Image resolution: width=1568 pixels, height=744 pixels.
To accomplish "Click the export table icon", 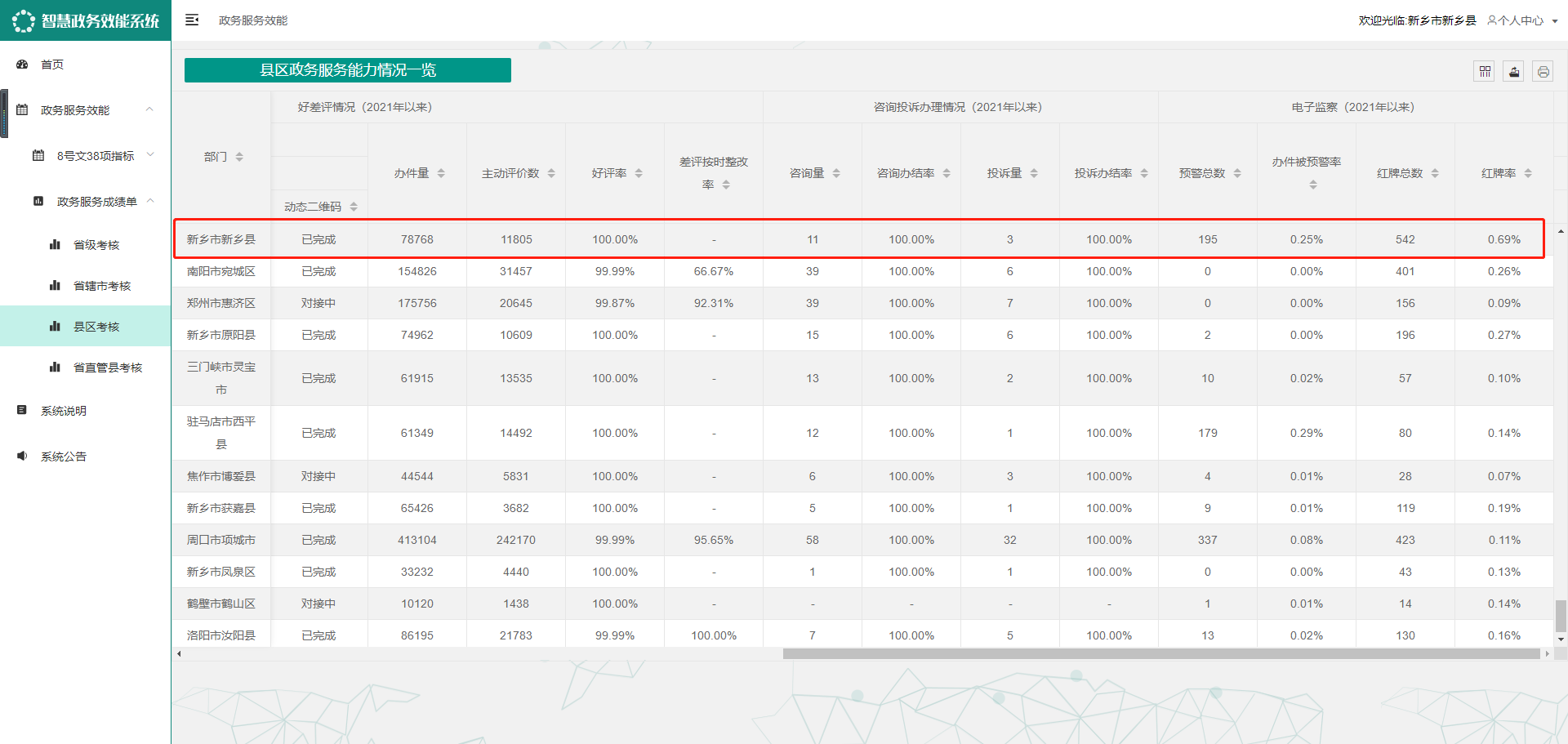I will pos(1514,72).
